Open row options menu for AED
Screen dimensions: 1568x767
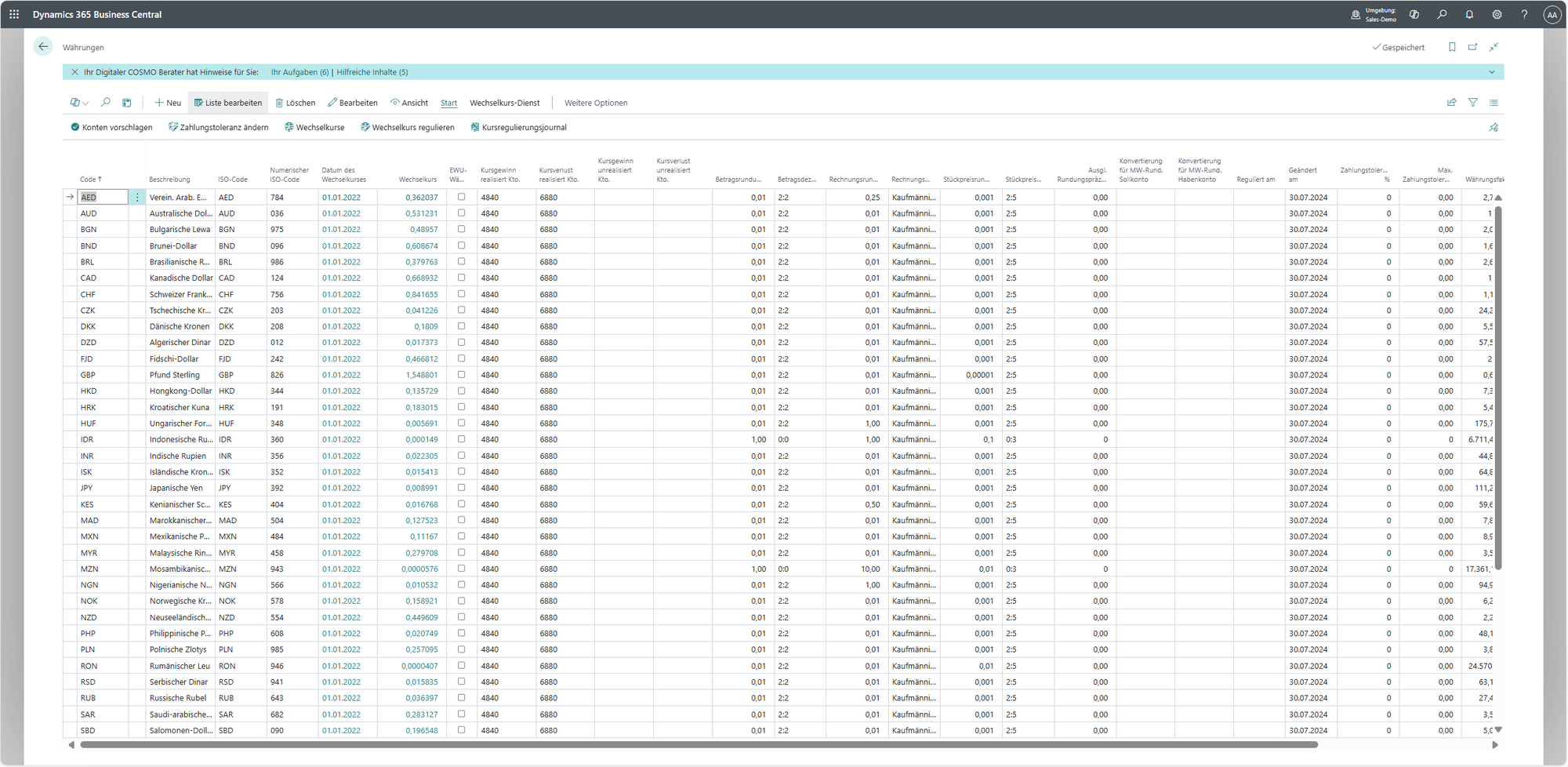coord(137,198)
